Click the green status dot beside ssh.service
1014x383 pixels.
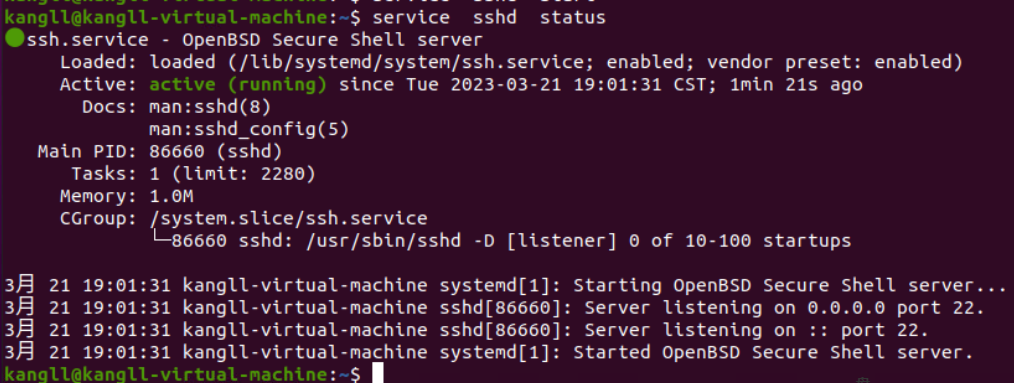pos(14,40)
